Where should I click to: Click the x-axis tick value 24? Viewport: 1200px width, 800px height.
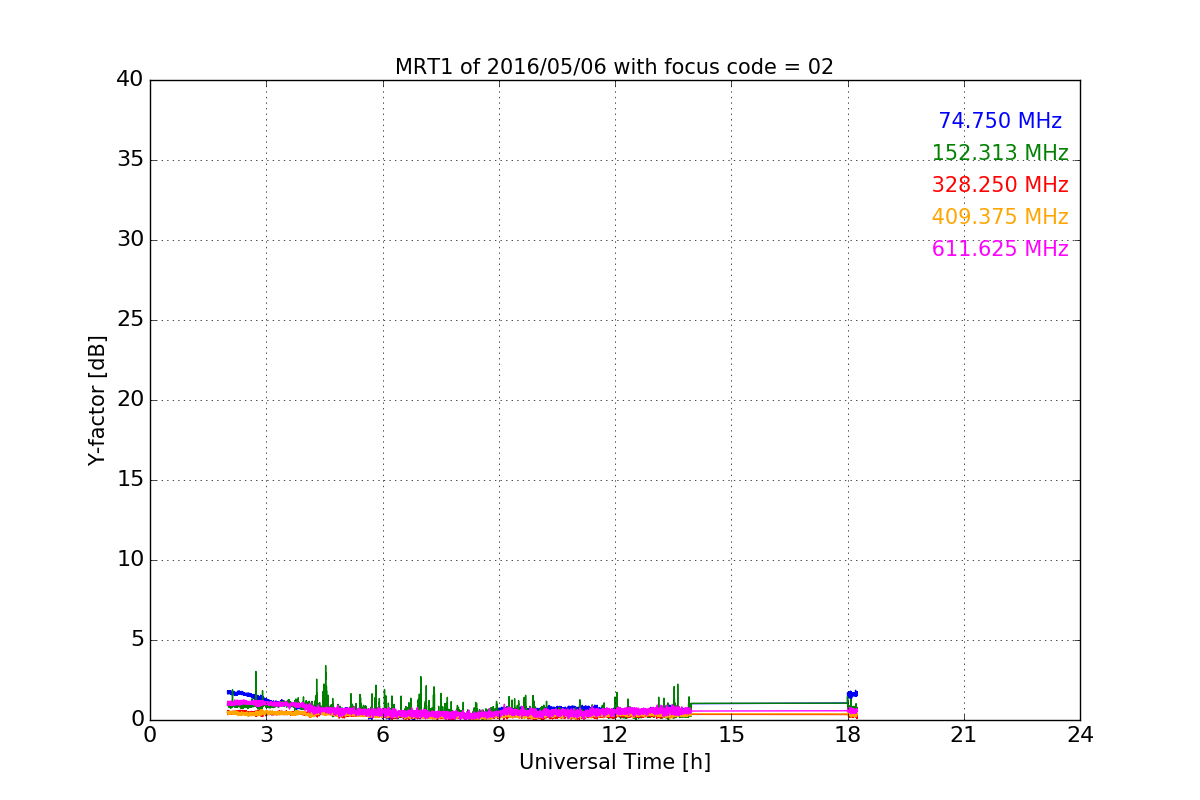[x=1080, y=735]
